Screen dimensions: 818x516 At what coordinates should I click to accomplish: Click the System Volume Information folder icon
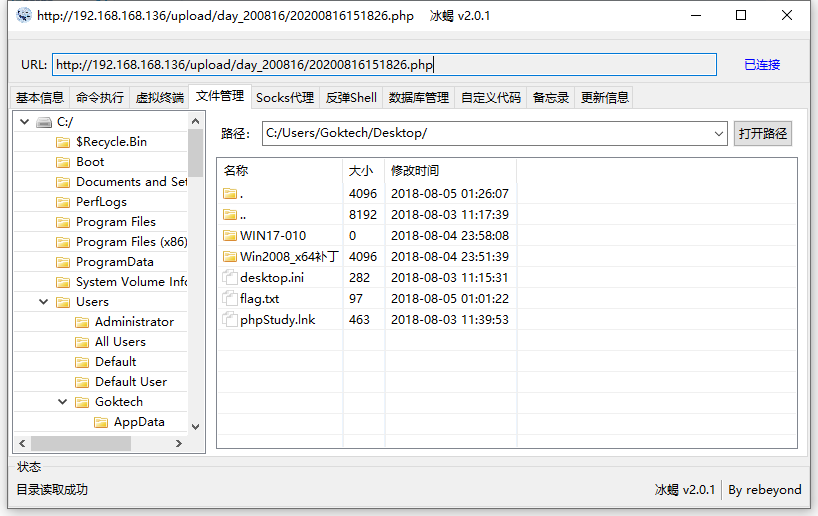[x=63, y=282]
